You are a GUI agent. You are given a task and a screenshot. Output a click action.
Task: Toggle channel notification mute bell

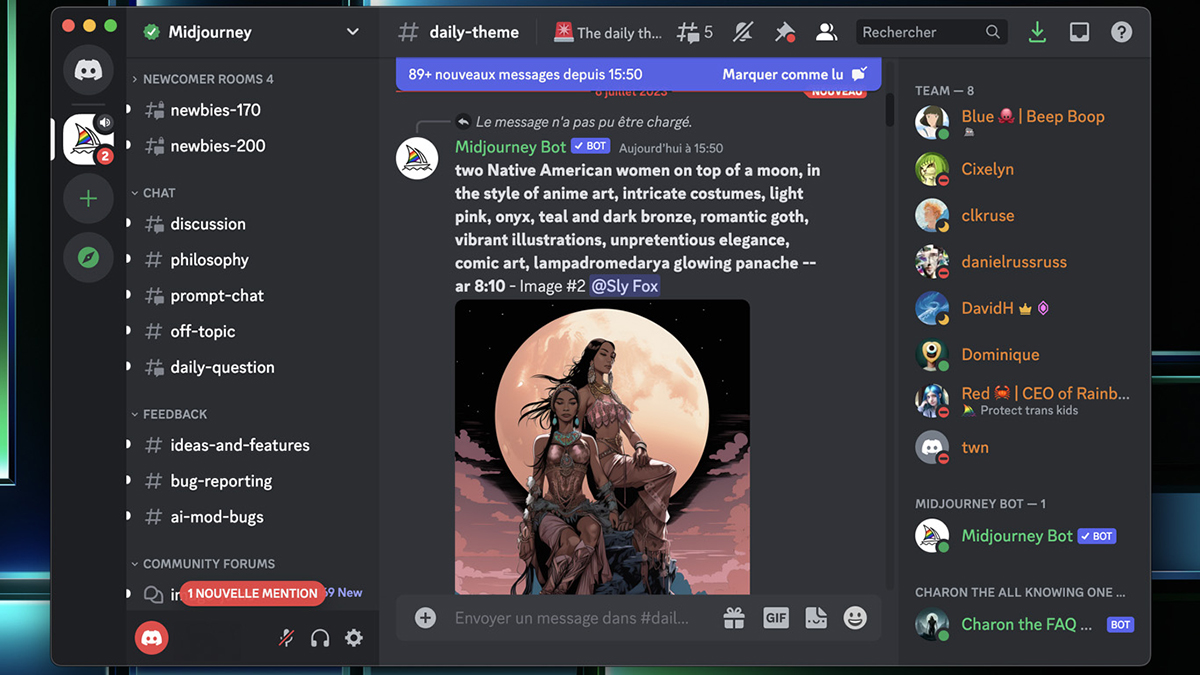click(x=743, y=33)
